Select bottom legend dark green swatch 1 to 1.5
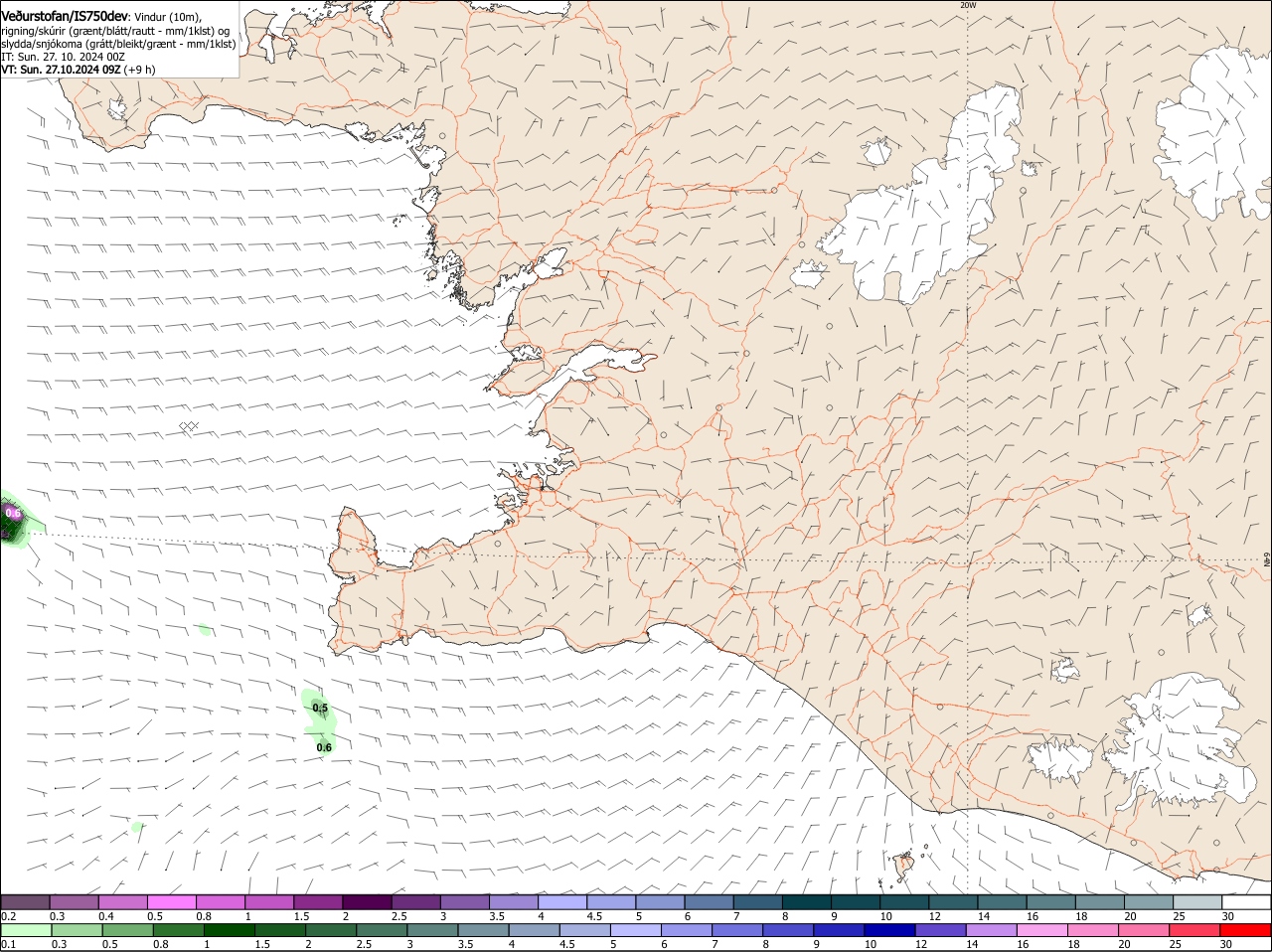 230,930
